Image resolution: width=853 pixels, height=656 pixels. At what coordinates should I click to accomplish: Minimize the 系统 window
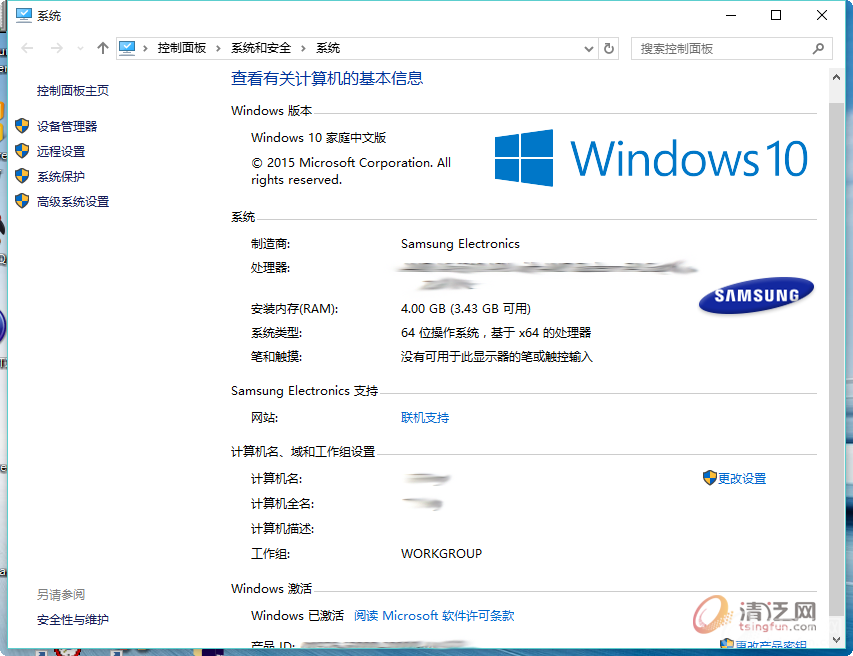[x=731, y=15]
